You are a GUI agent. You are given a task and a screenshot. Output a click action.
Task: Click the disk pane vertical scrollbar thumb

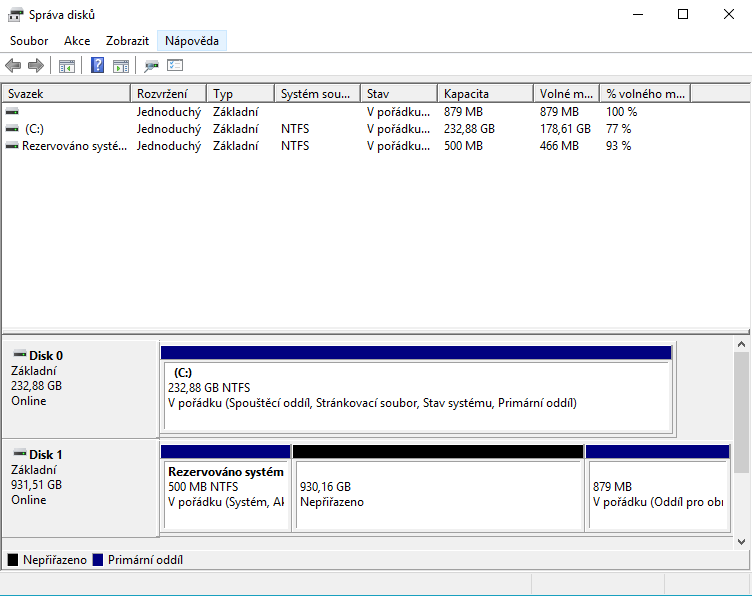pos(741,412)
